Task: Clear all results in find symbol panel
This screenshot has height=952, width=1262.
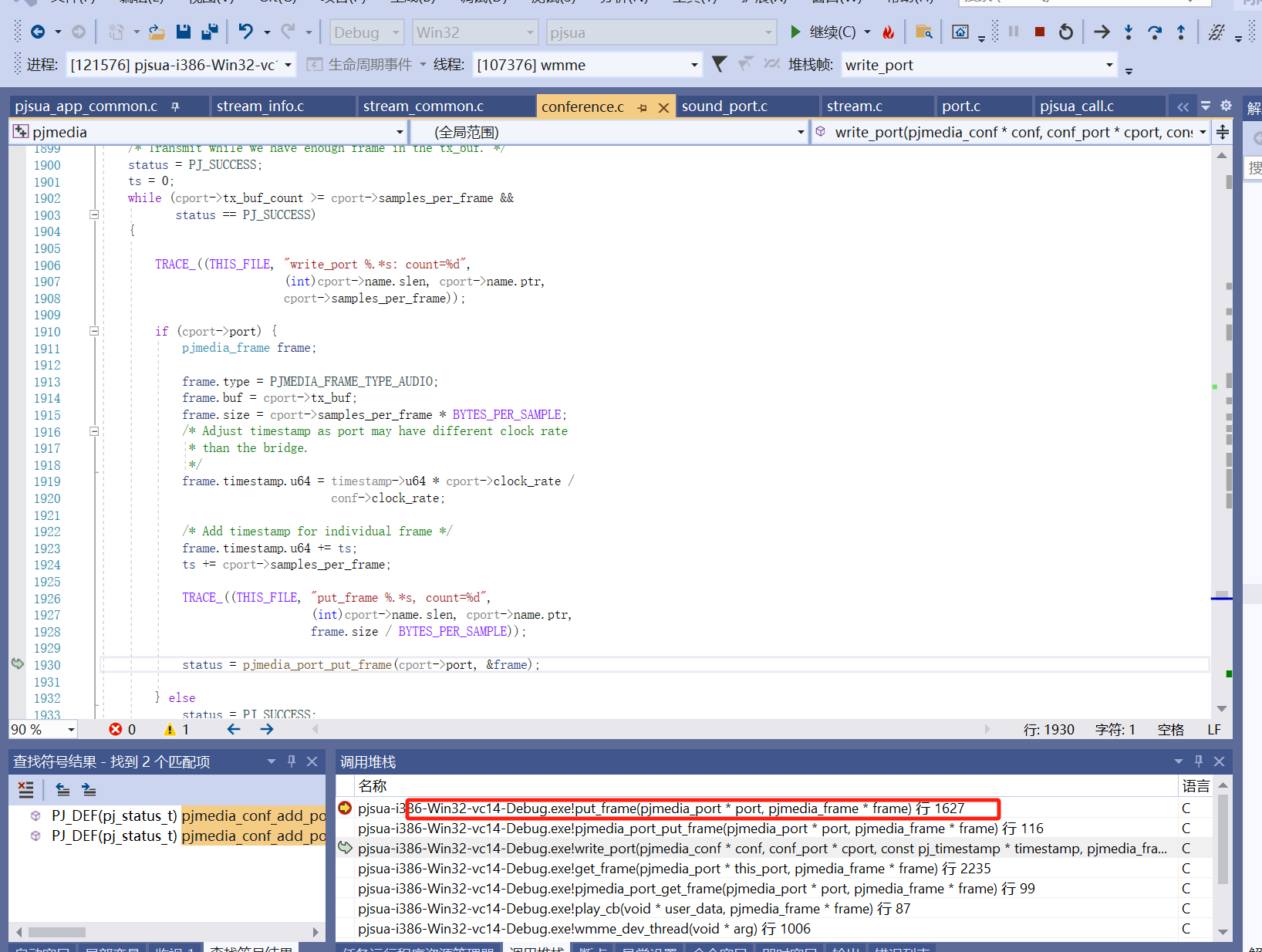Action: (x=26, y=789)
